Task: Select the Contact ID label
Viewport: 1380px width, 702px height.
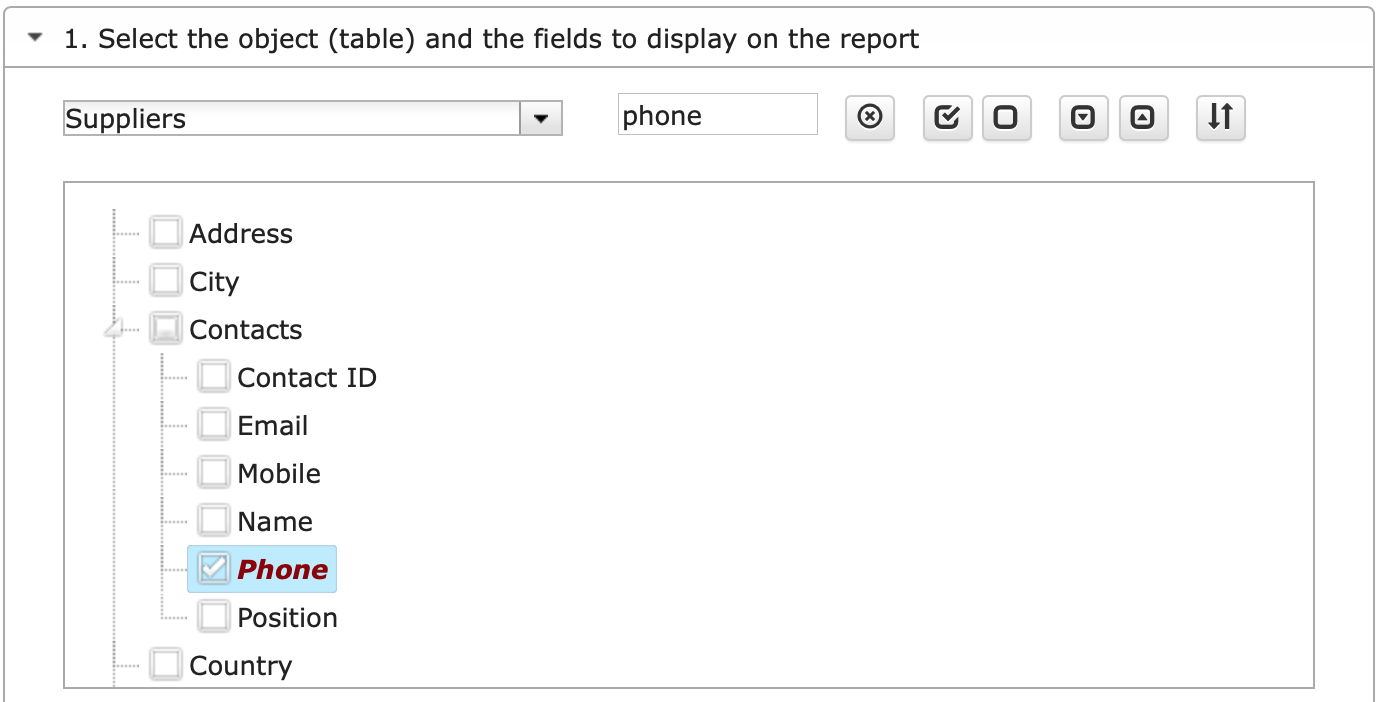Action: pyautogui.click(x=307, y=377)
